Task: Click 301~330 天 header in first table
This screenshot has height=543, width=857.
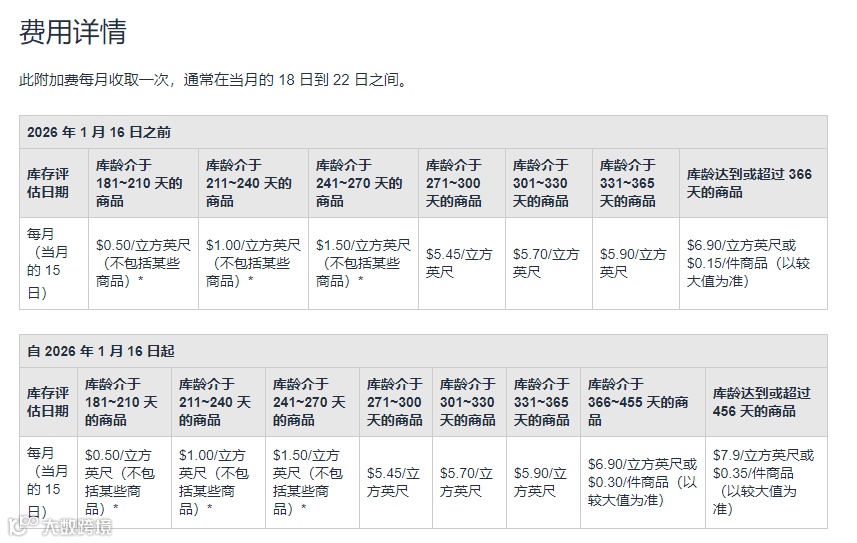Action: coord(549,183)
